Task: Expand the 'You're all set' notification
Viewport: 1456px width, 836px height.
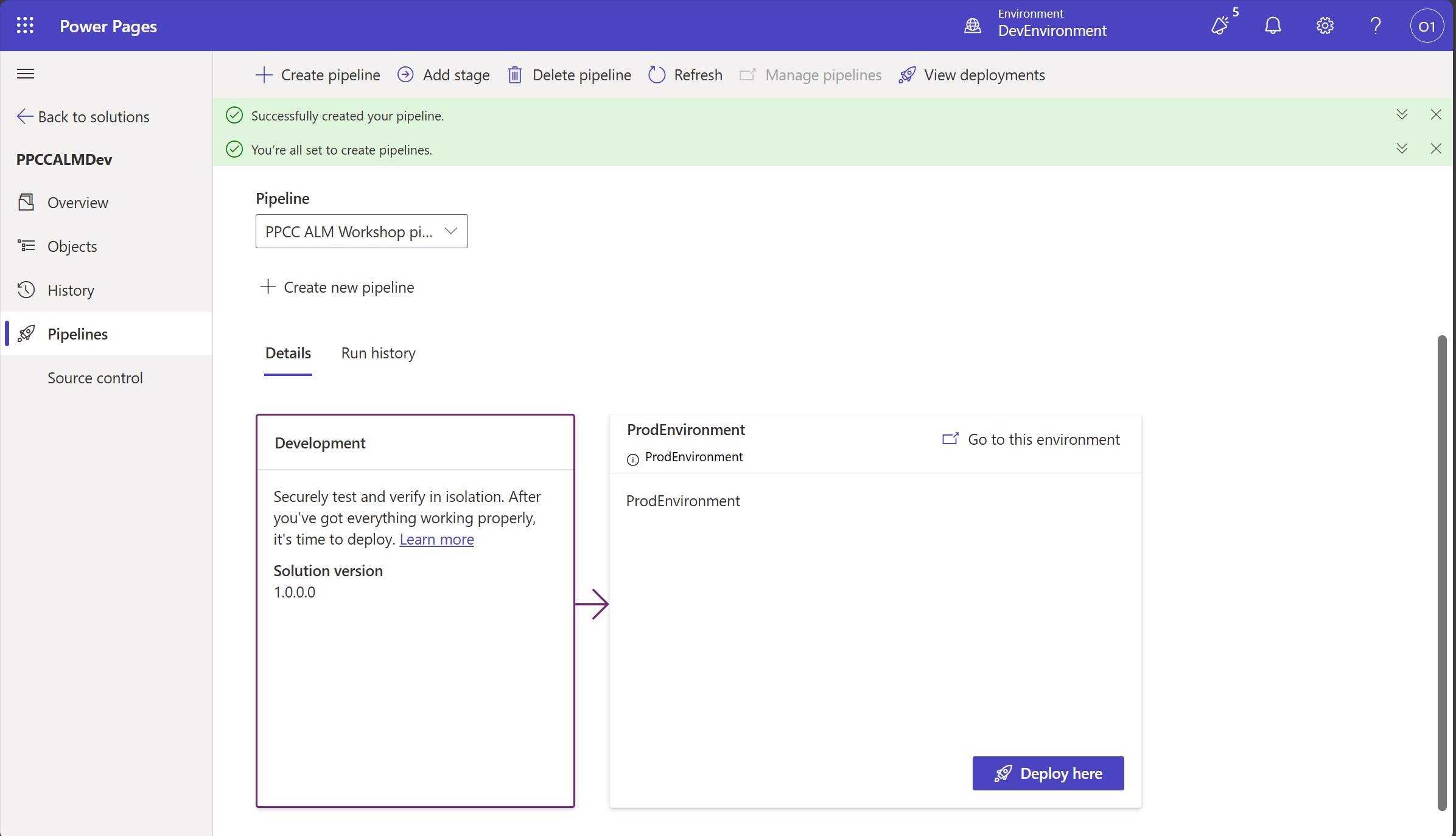Action: point(1402,148)
